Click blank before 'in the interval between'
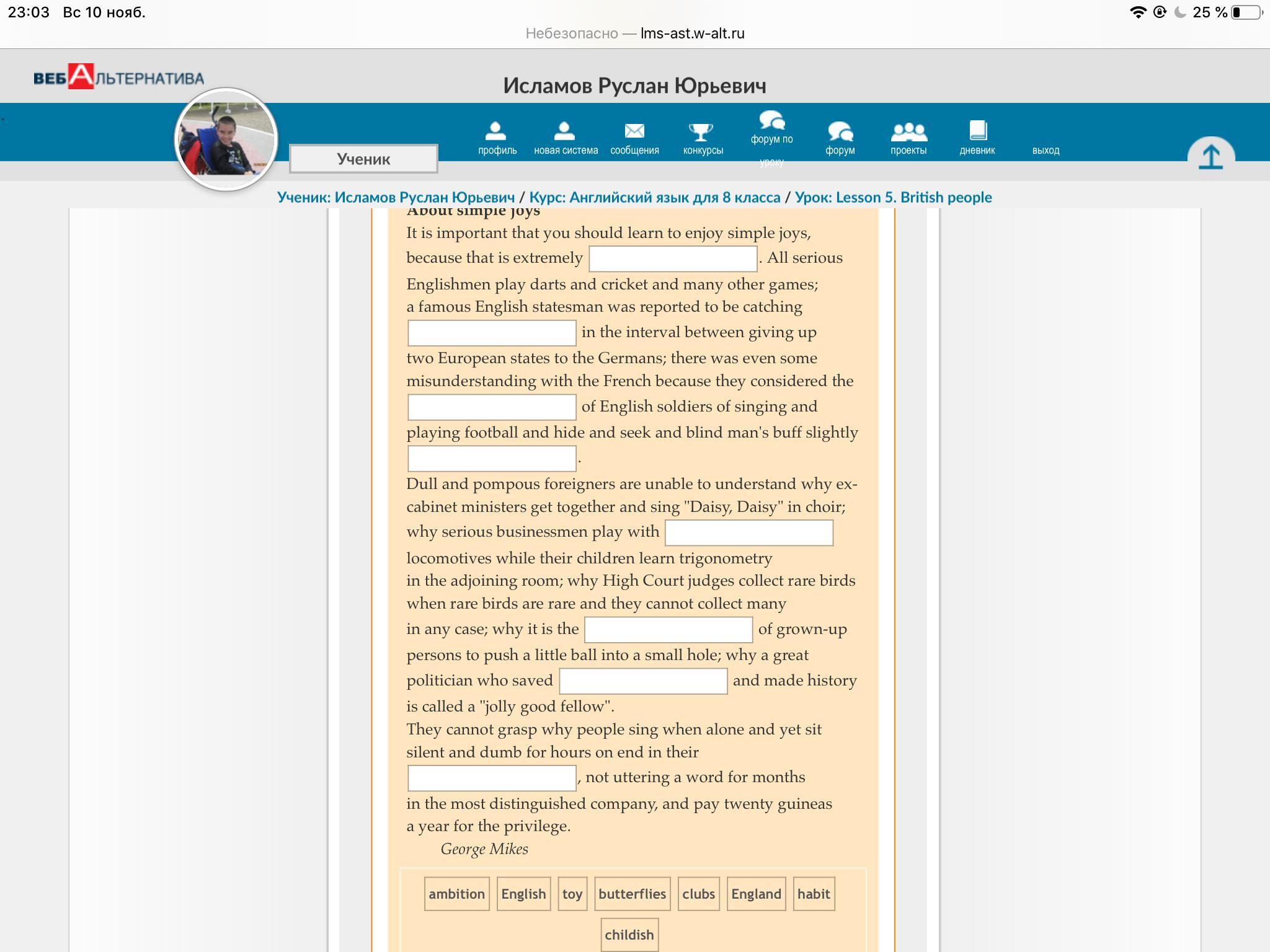The width and height of the screenshot is (1270, 952). coord(492,333)
